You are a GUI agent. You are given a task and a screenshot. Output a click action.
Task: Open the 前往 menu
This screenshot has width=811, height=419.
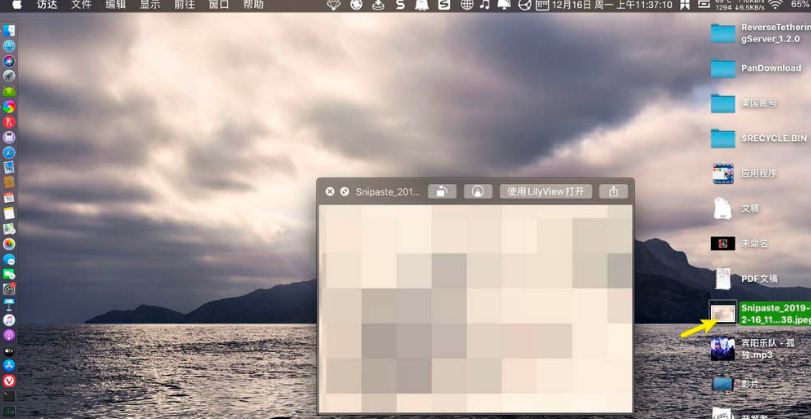(184, 5)
